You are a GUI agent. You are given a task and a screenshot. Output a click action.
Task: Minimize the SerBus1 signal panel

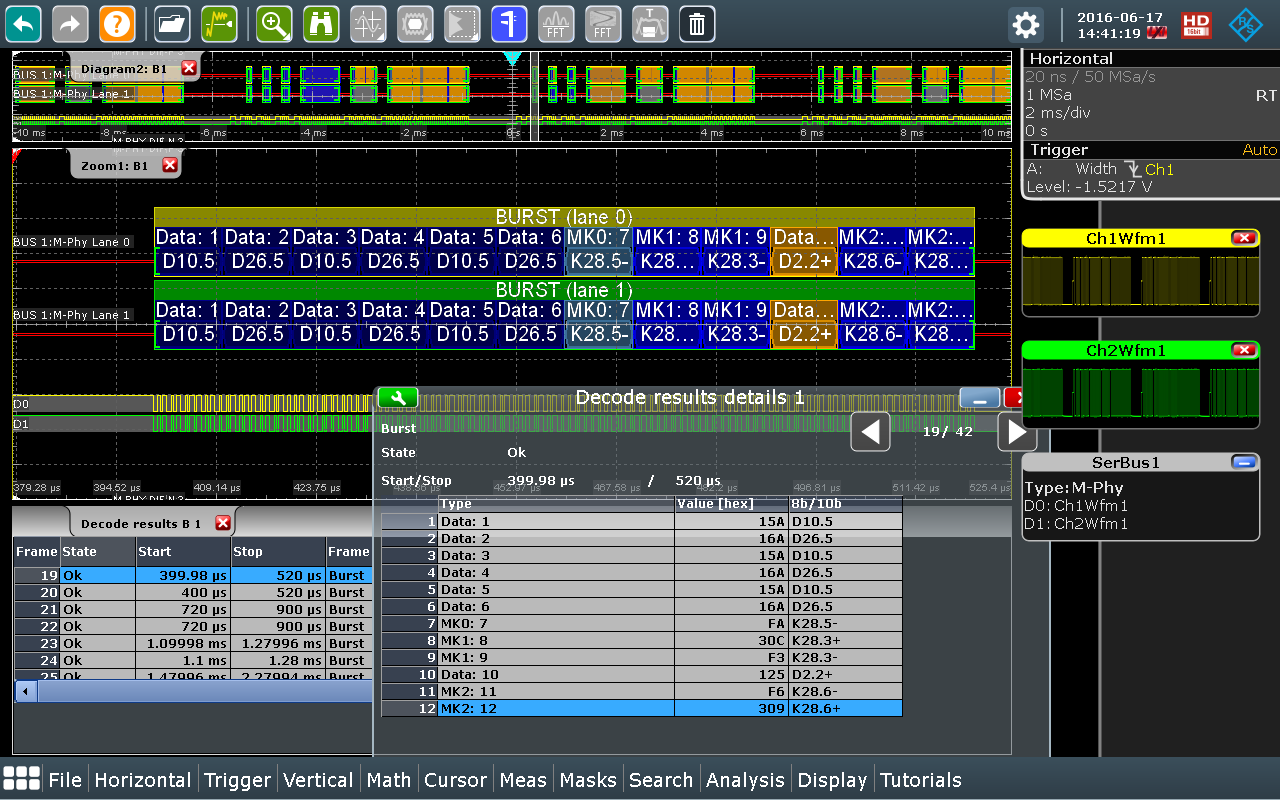[x=1244, y=462]
